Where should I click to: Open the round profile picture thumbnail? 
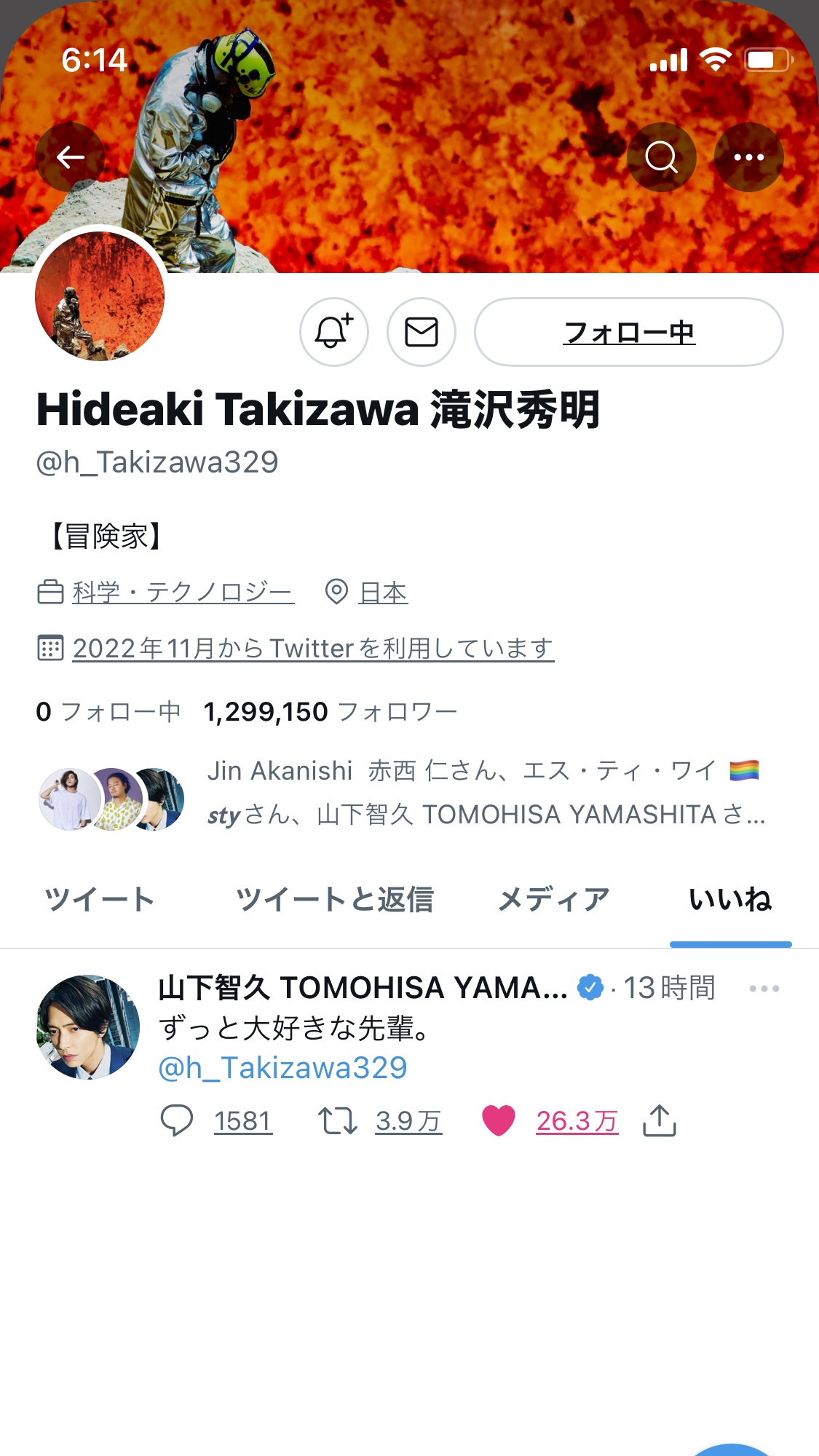pyautogui.click(x=100, y=296)
